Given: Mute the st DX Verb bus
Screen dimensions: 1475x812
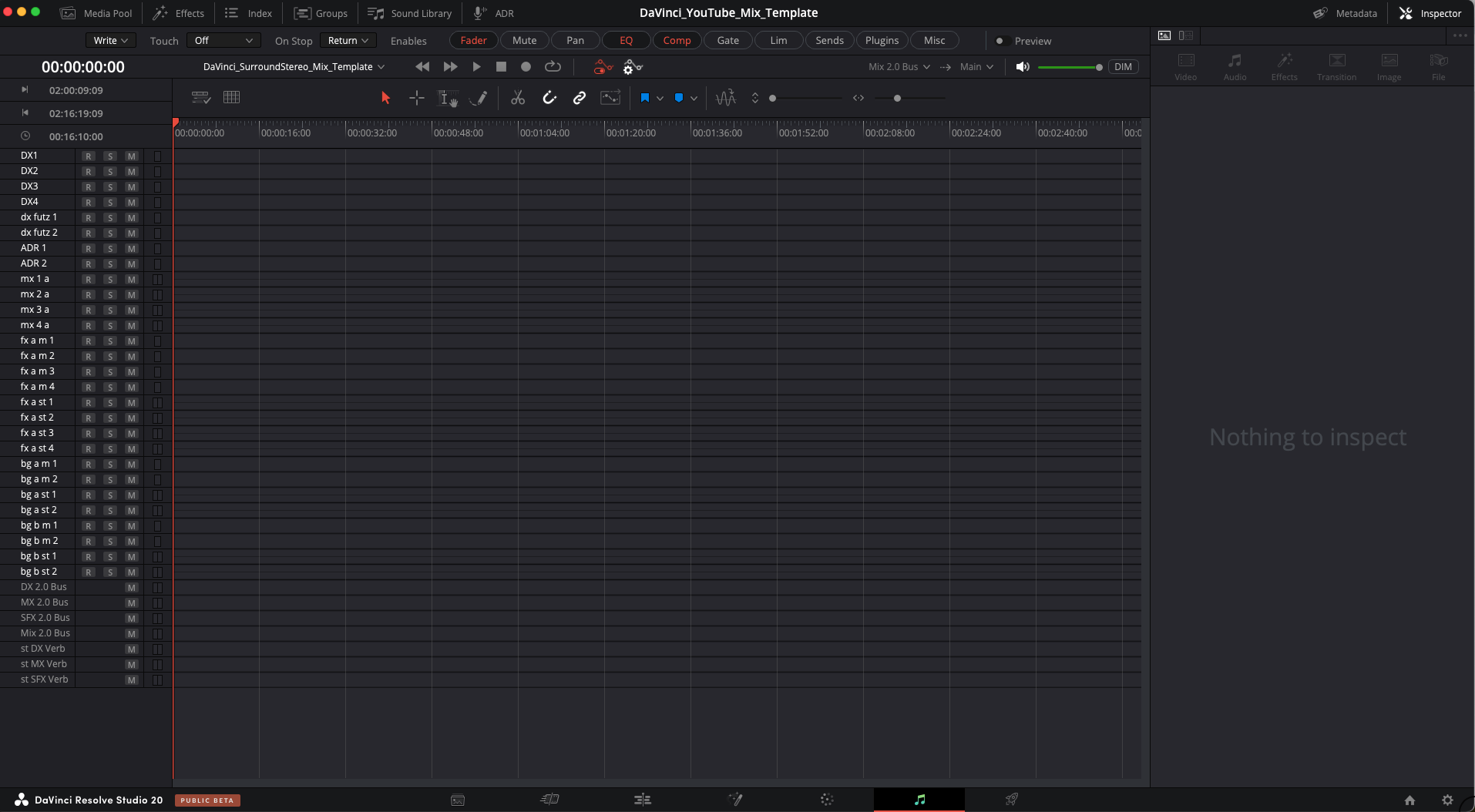Looking at the screenshot, I should pyautogui.click(x=132, y=649).
